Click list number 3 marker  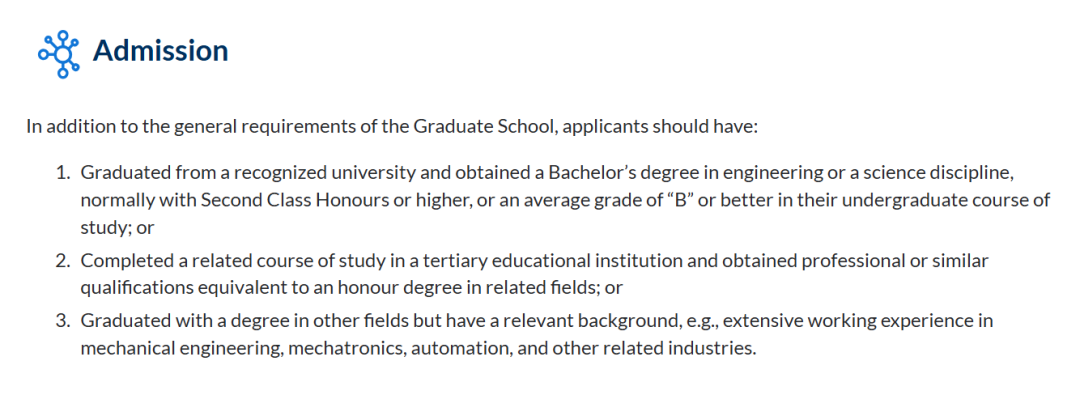coord(63,322)
